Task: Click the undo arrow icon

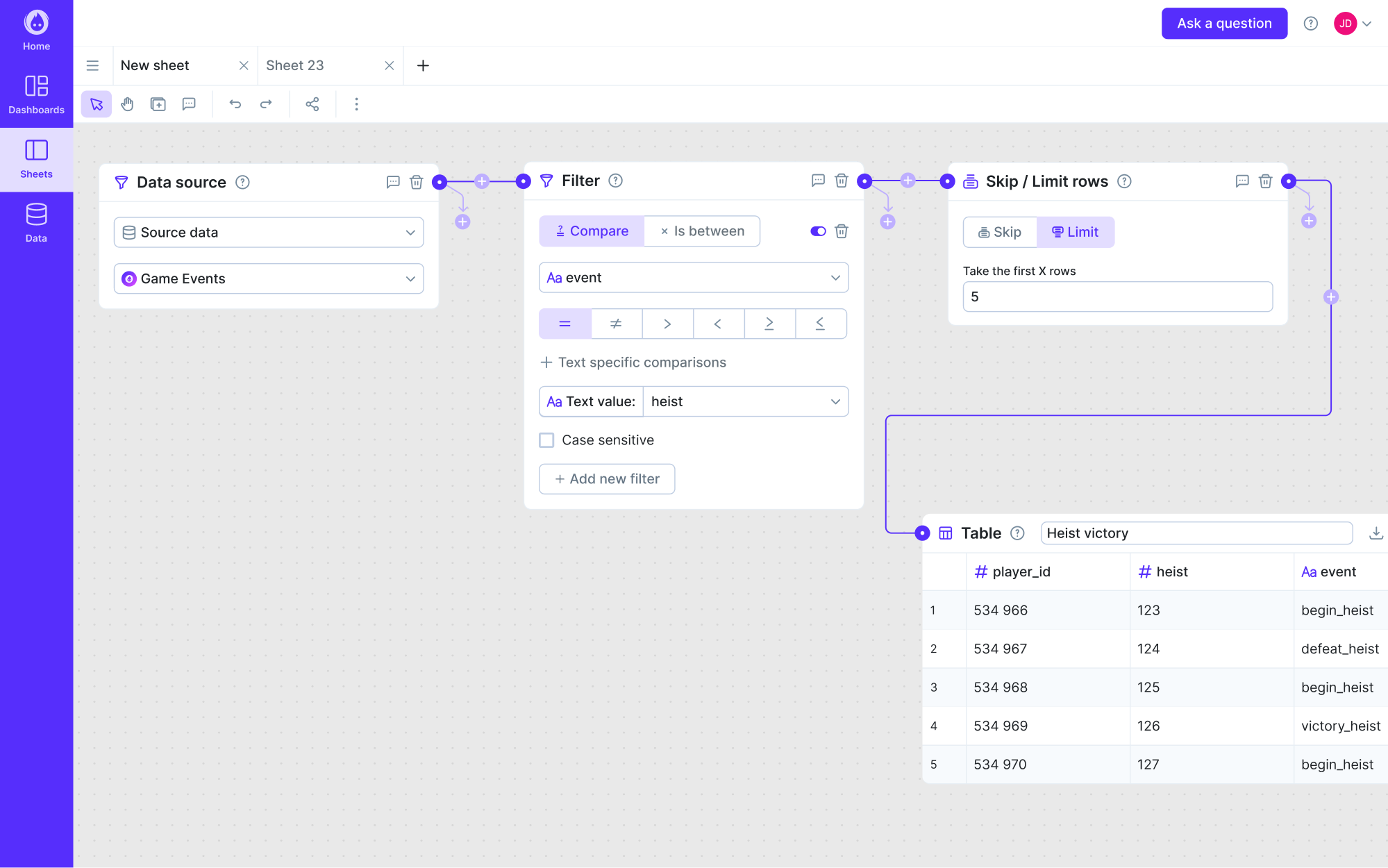Action: click(235, 104)
